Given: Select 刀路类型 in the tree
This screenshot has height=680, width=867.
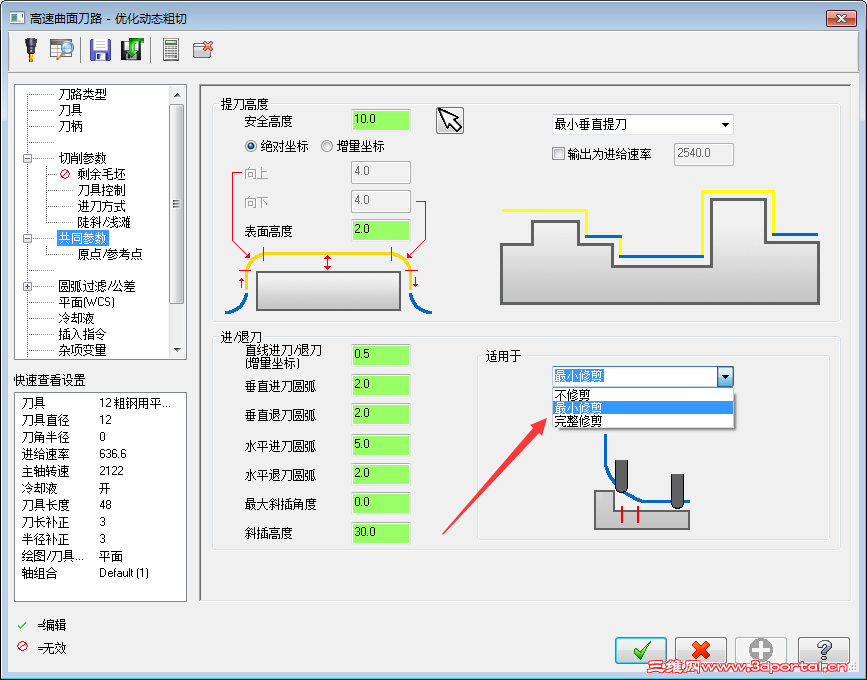Looking at the screenshot, I should point(82,94).
